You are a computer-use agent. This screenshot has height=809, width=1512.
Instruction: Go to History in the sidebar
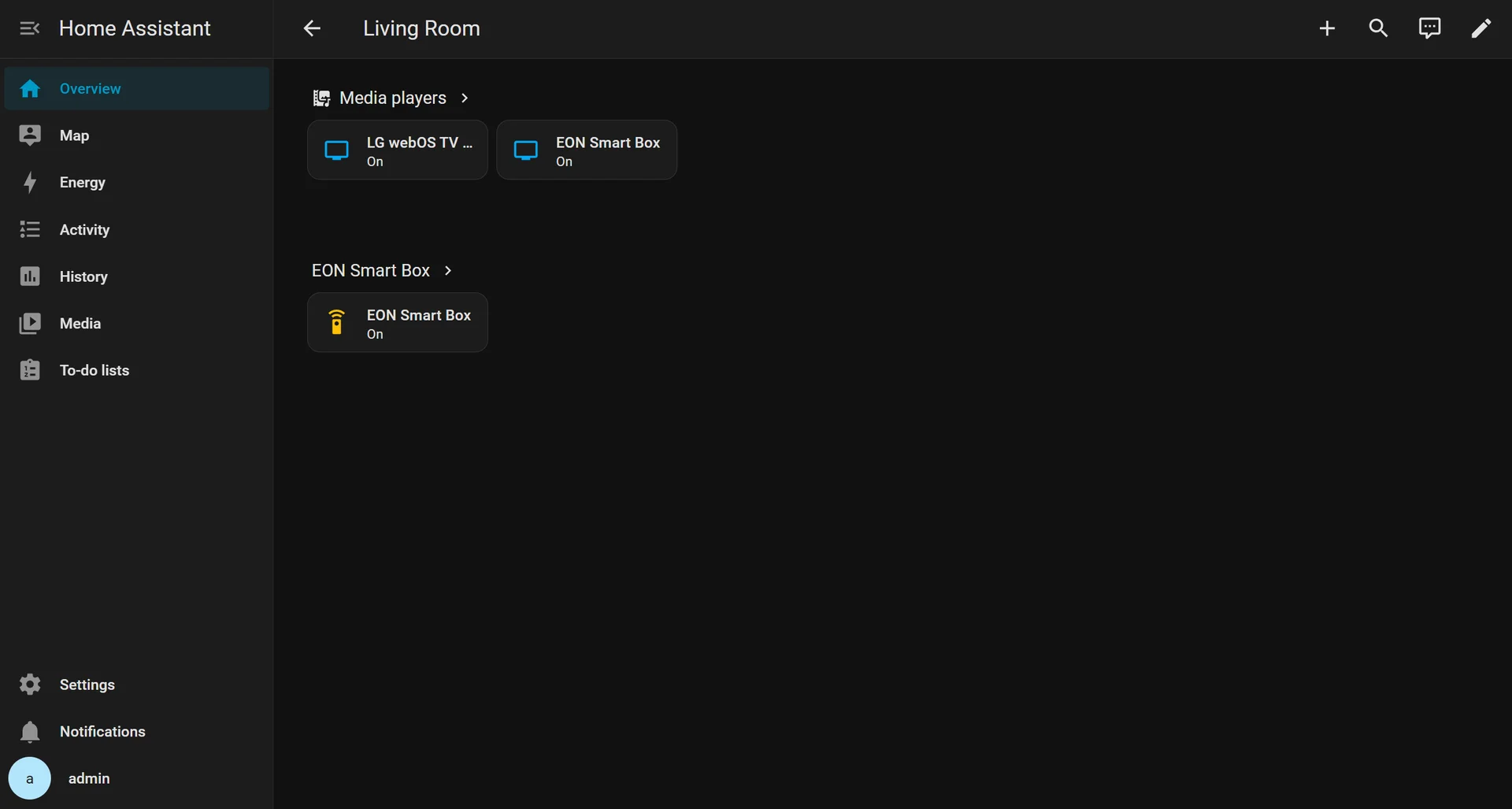coord(137,276)
